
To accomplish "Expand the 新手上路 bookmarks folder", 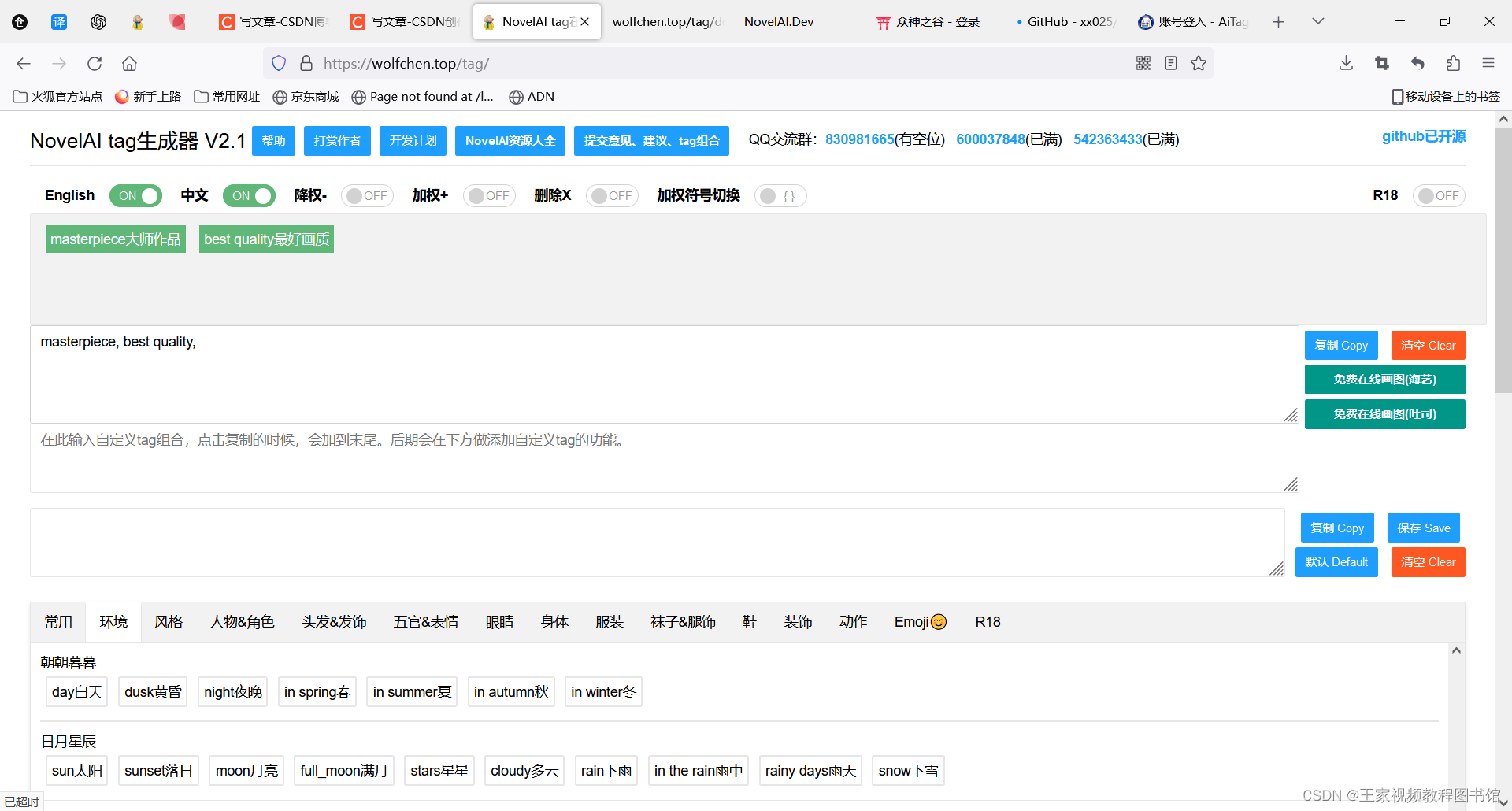I will point(148,96).
